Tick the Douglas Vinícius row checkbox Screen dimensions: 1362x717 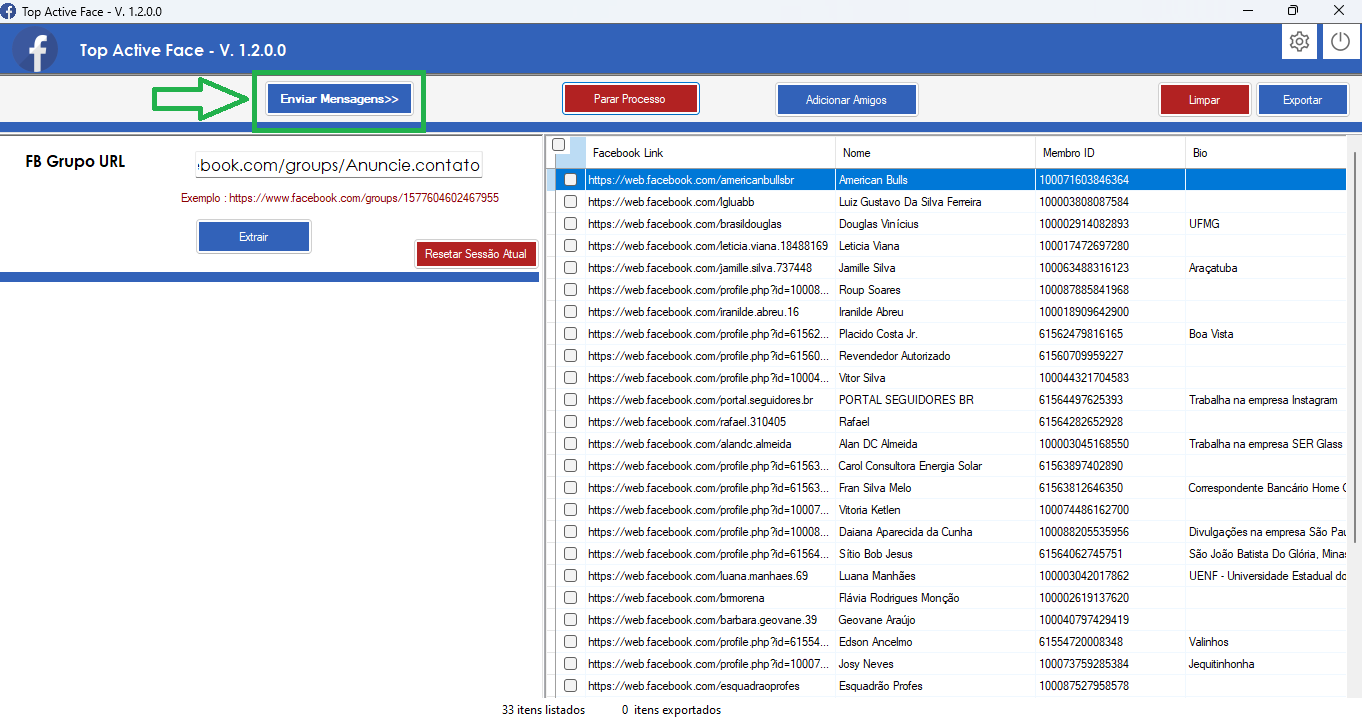tap(570, 224)
